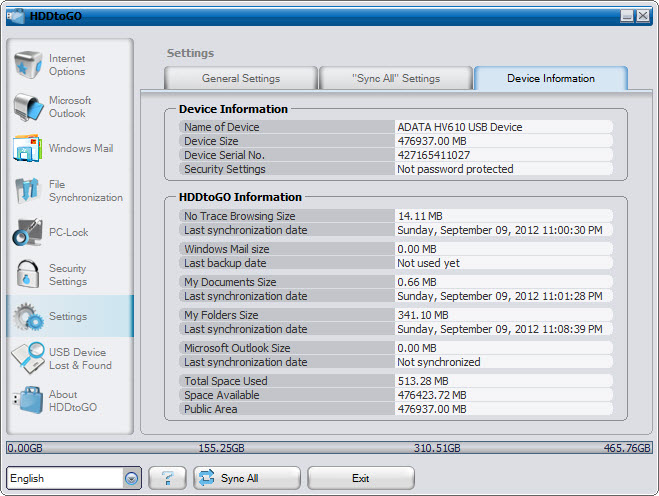The height and width of the screenshot is (496, 659).
Task: Click the HDDtoGO title bar app icon
Action: point(16,16)
